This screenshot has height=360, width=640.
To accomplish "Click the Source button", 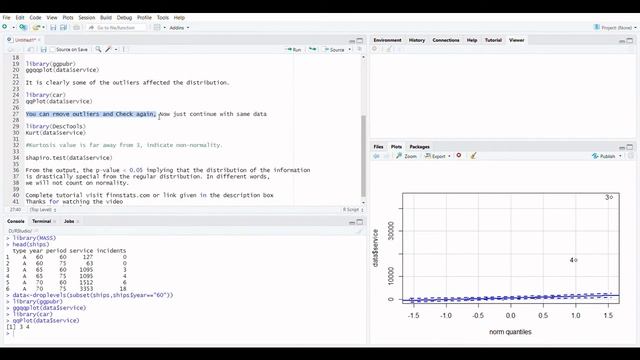I will (x=334, y=49).
